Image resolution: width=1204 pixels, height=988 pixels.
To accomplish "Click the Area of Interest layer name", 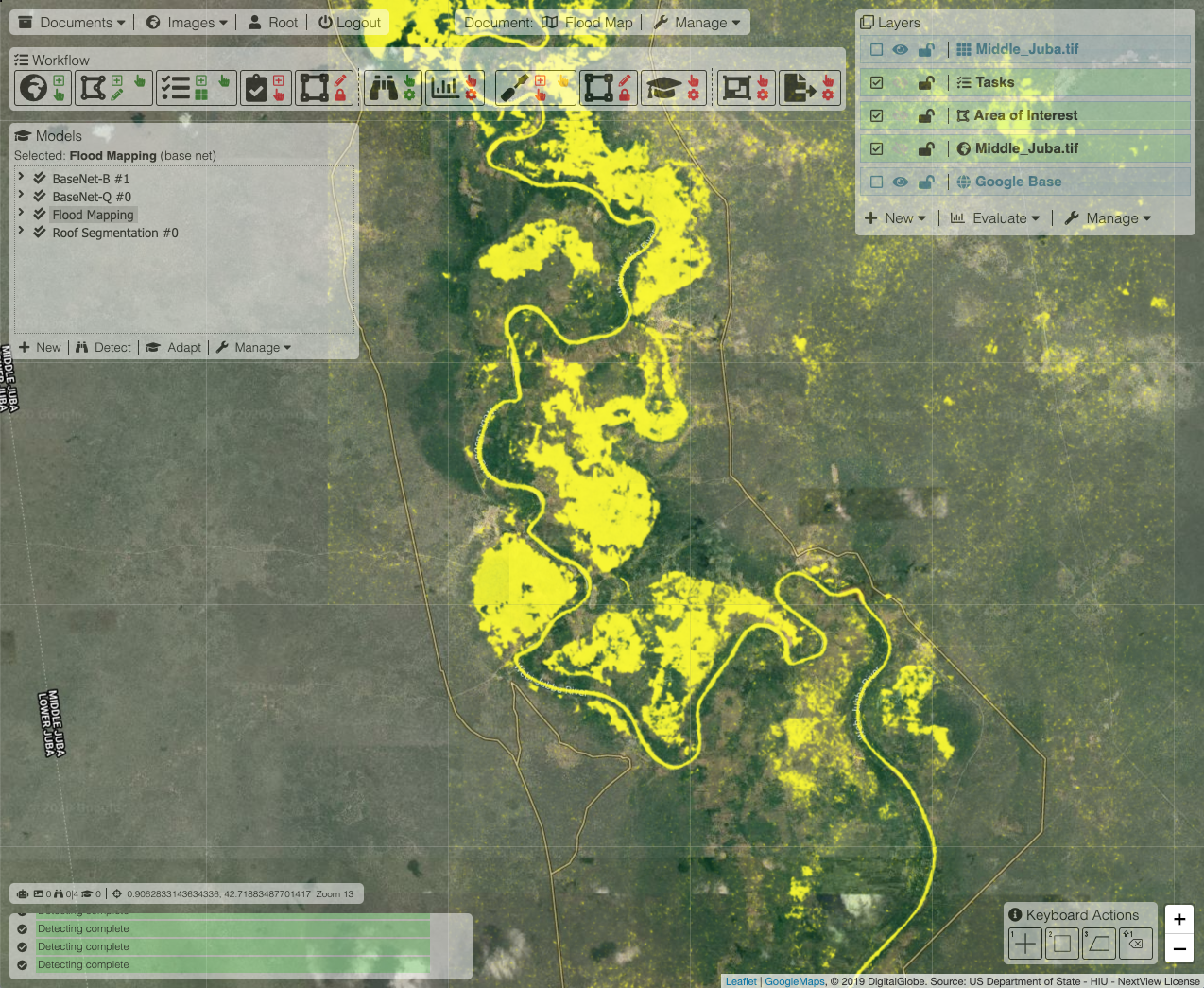I will click(1025, 115).
